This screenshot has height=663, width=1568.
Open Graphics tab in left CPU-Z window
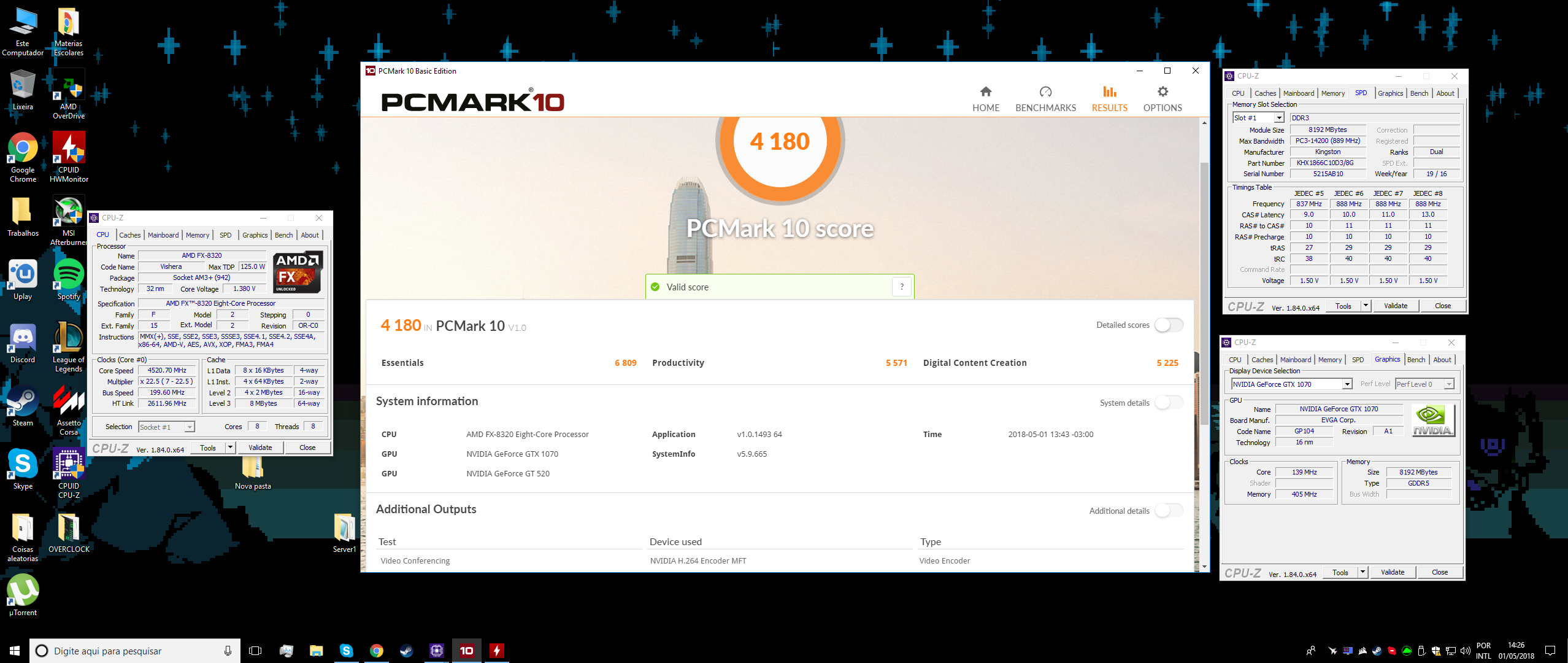pos(255,235)
